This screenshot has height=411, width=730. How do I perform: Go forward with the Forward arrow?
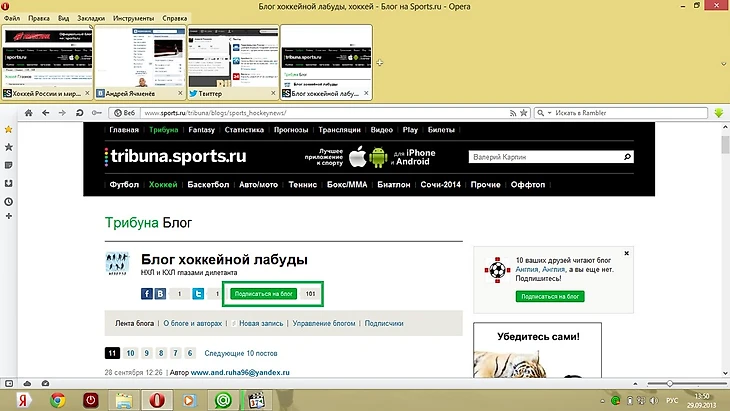tap(62, 113)
